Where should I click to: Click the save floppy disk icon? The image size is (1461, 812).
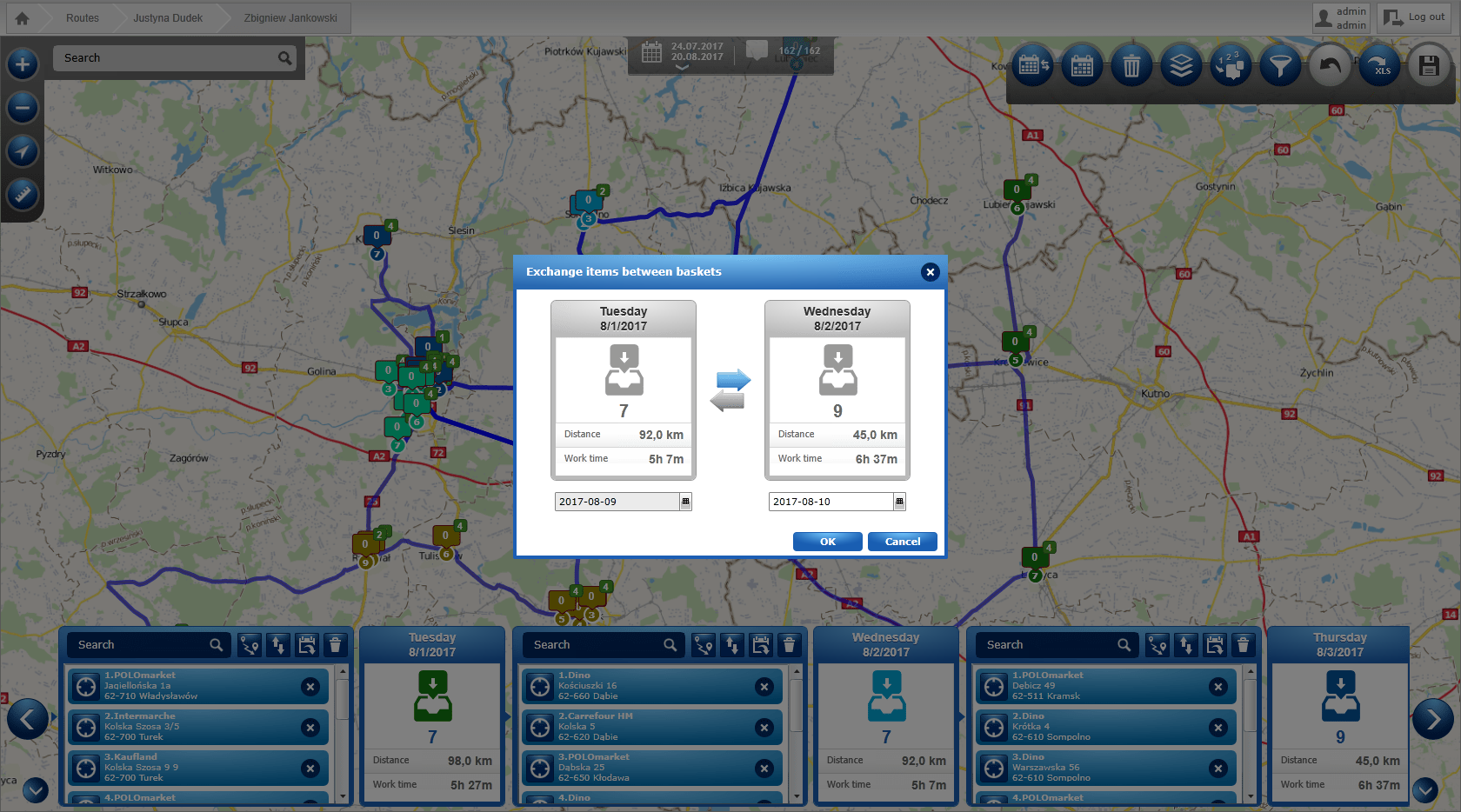1429,65
